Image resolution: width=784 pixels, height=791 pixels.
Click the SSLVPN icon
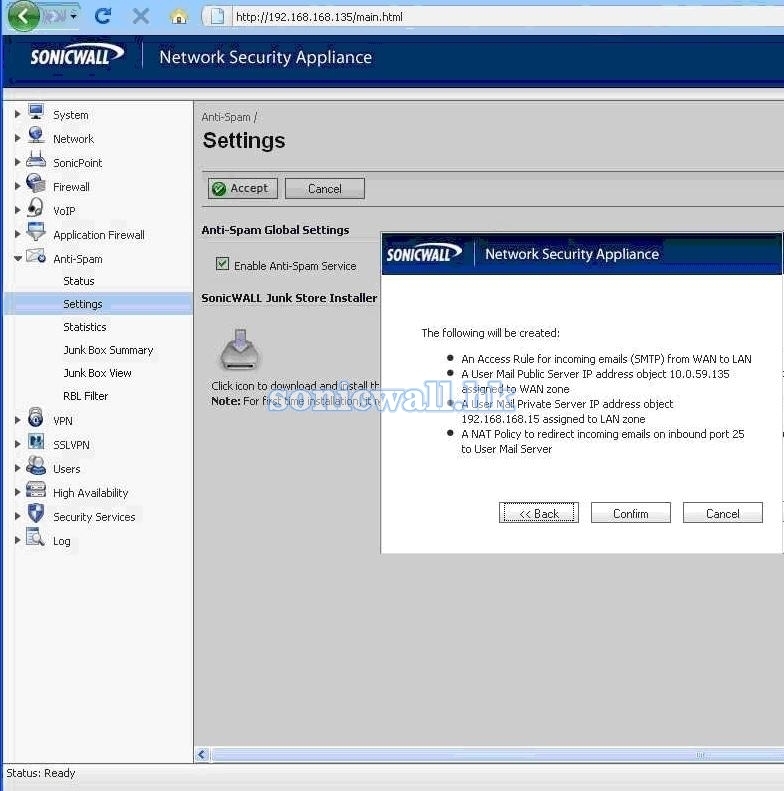pos(36,441)
